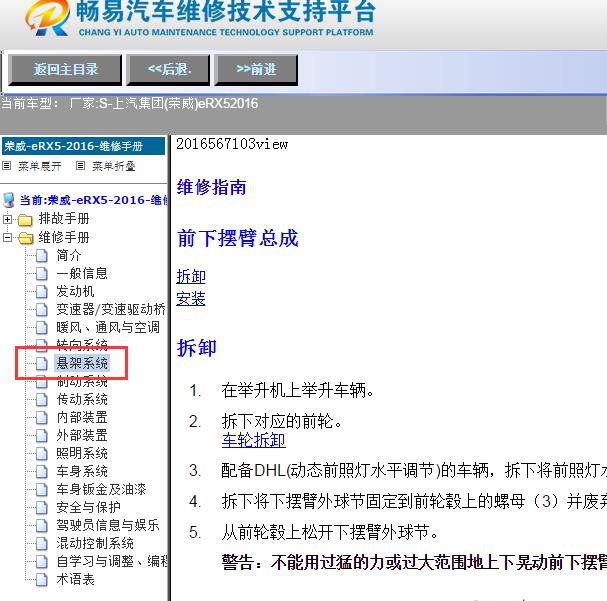The width and height of the screenshot is (607, 601).
Task: Click the page icon beside 暖风、通风与空调
Action: coord(41,327)
